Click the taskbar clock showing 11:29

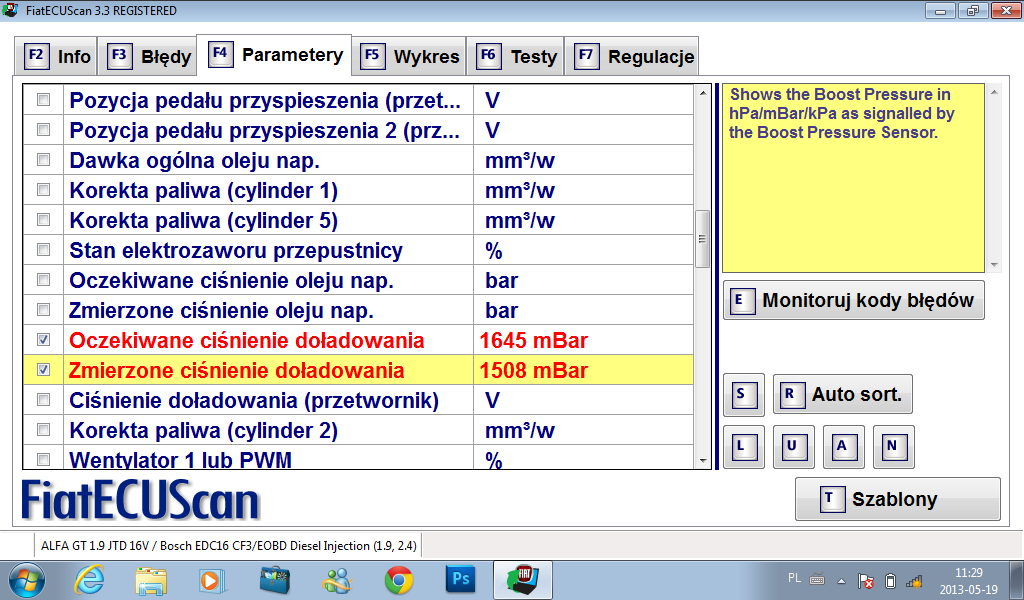(x=968, y=580)
